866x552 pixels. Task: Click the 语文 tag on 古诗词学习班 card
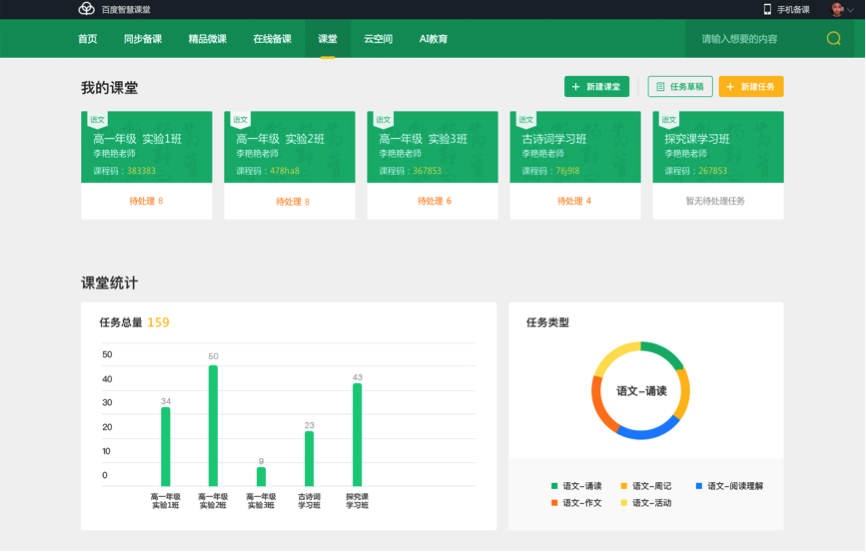point(526,120)
